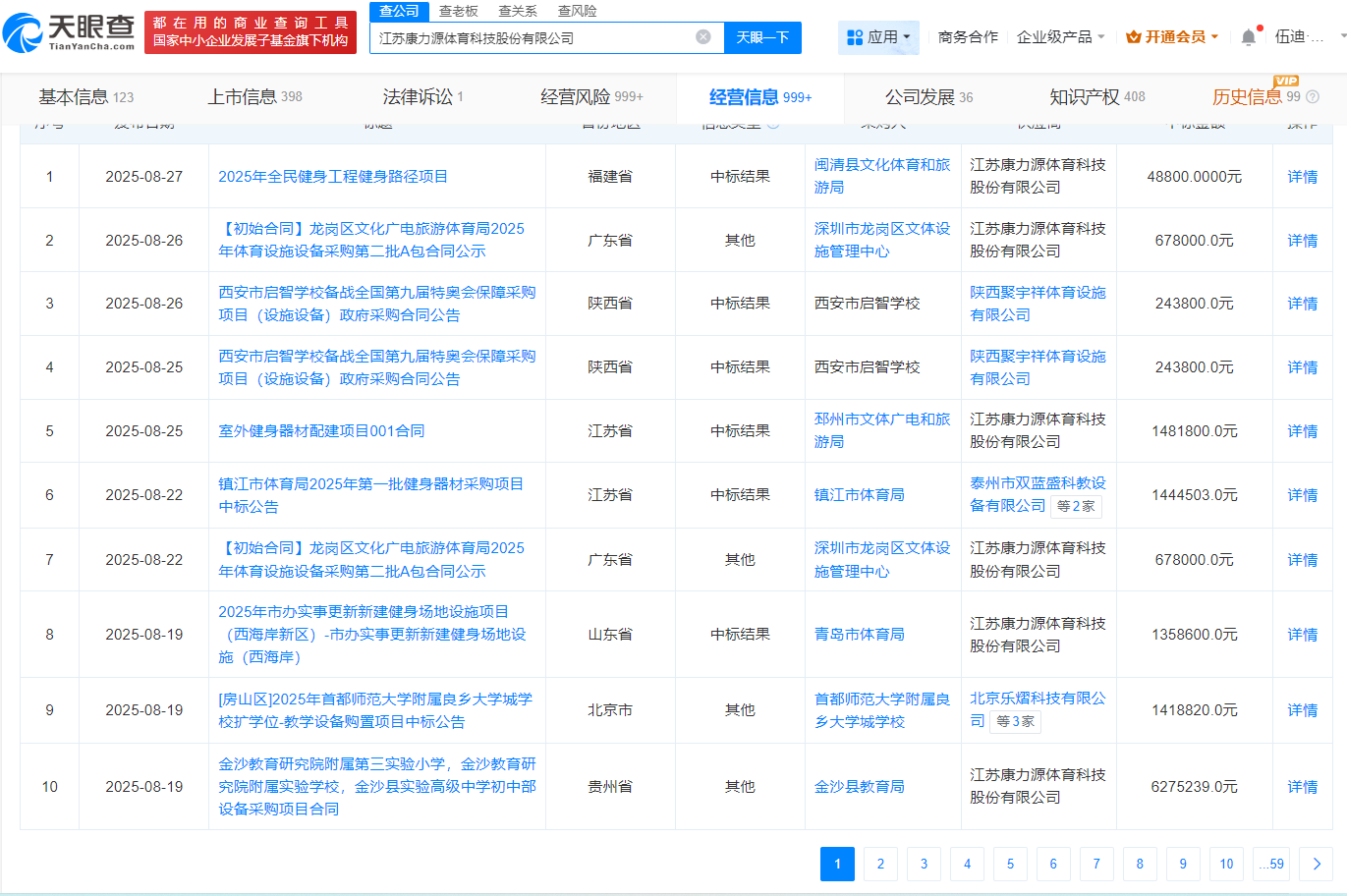Open purchaser 青岛市体育局
Screen dimensions: 1347x896
click(x=859, y=634)
